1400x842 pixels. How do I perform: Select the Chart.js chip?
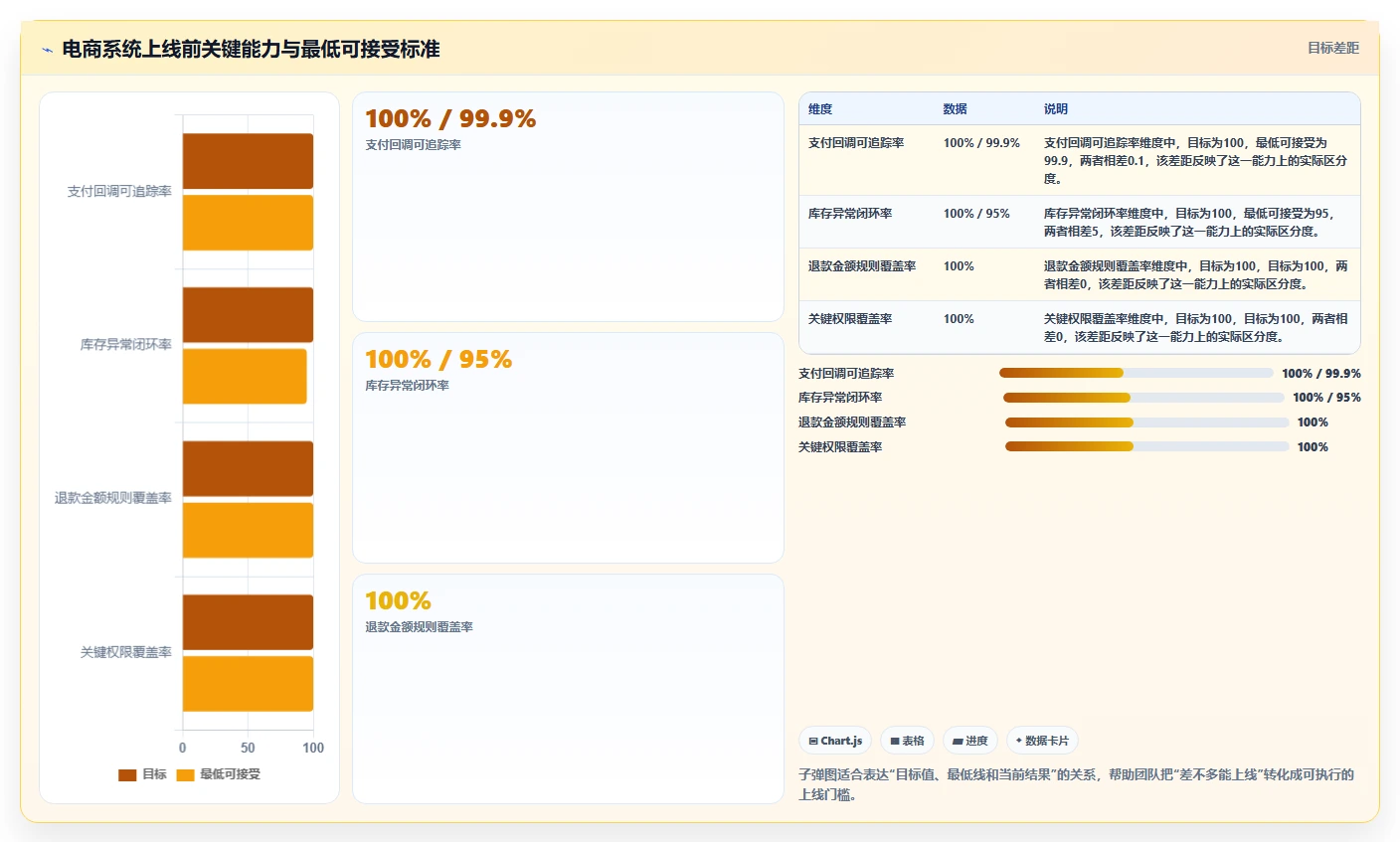pyautogui.click(x=835, y=741)
